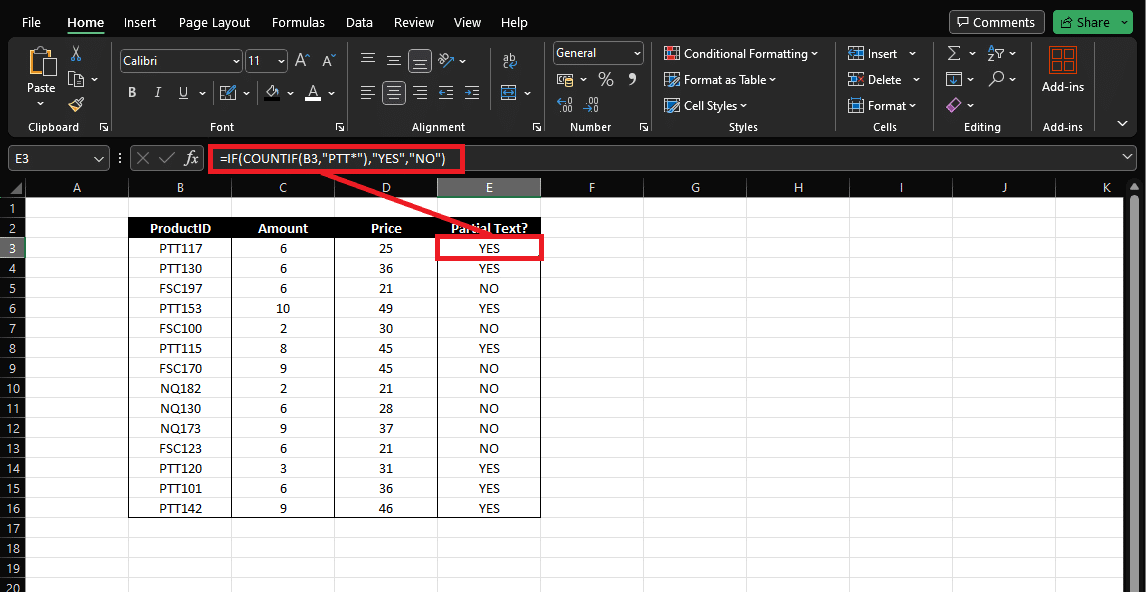Open the Comments panel

(996, 21)
